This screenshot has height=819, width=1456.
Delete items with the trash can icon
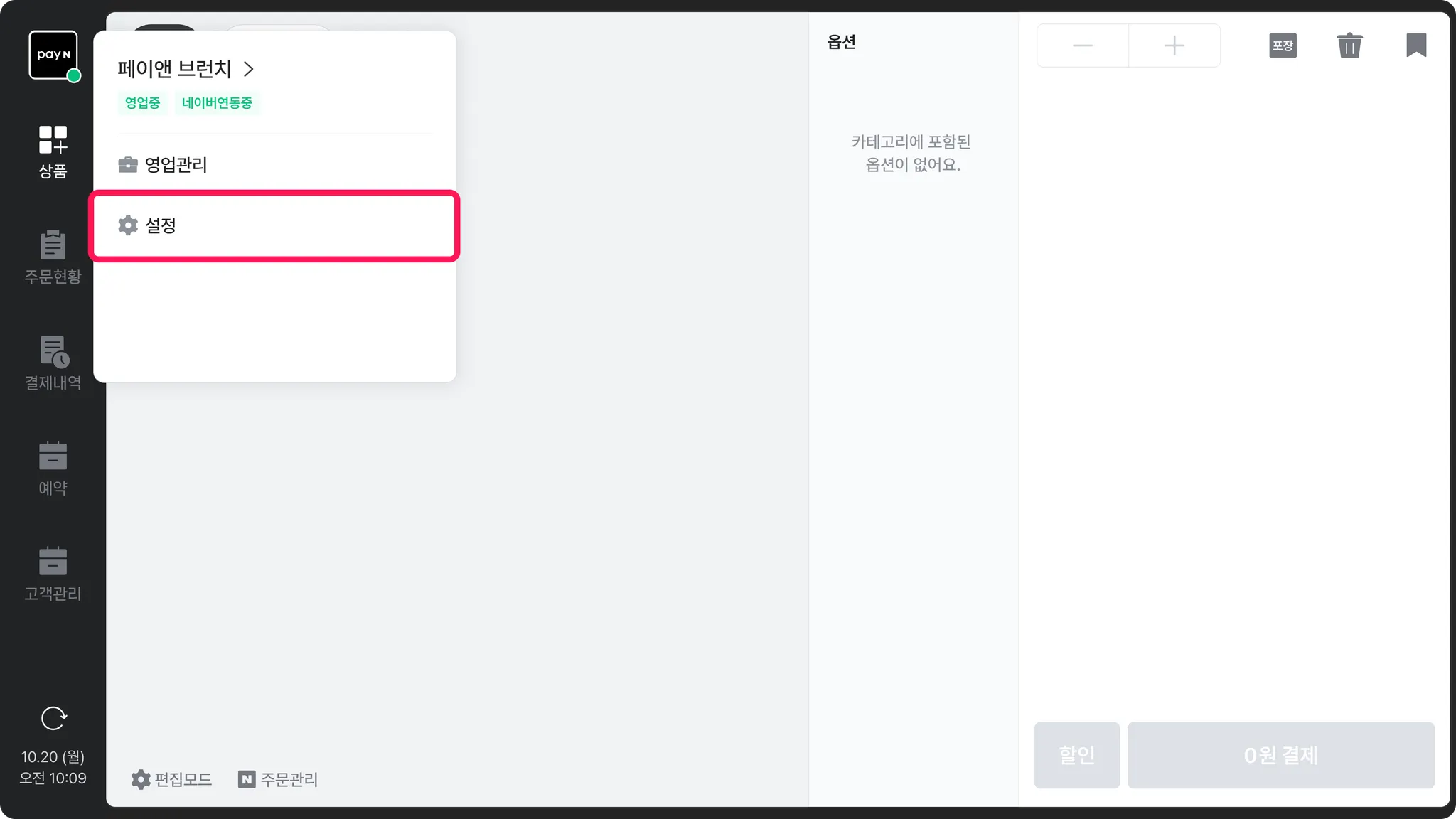(x=1349, y=45)
